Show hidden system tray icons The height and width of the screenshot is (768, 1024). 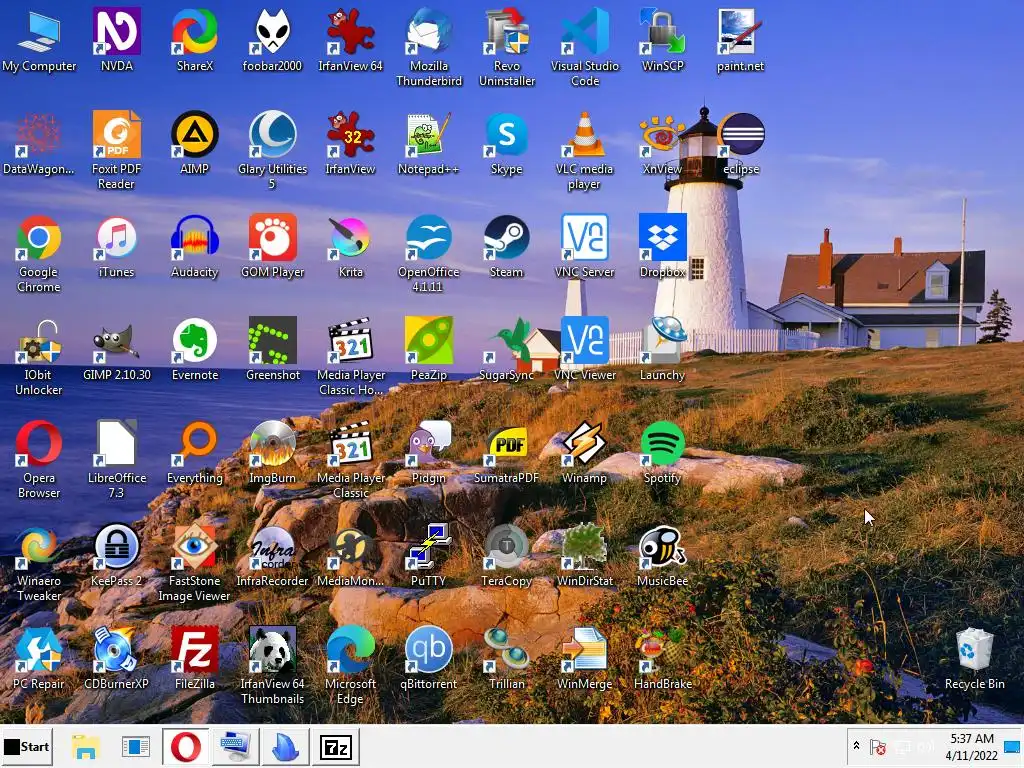click(856, 745)
